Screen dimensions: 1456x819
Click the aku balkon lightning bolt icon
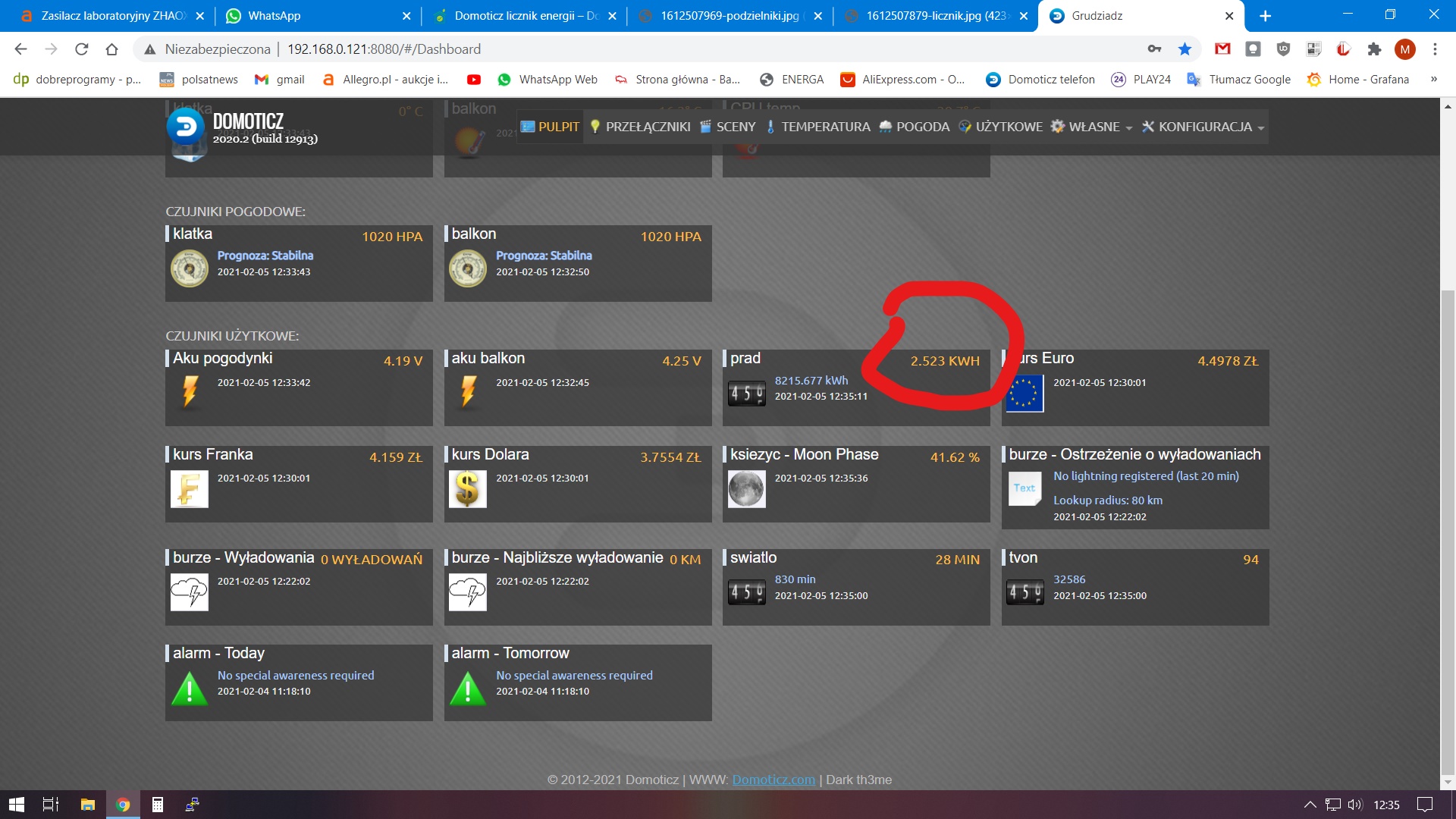click(x=468, y=391)
